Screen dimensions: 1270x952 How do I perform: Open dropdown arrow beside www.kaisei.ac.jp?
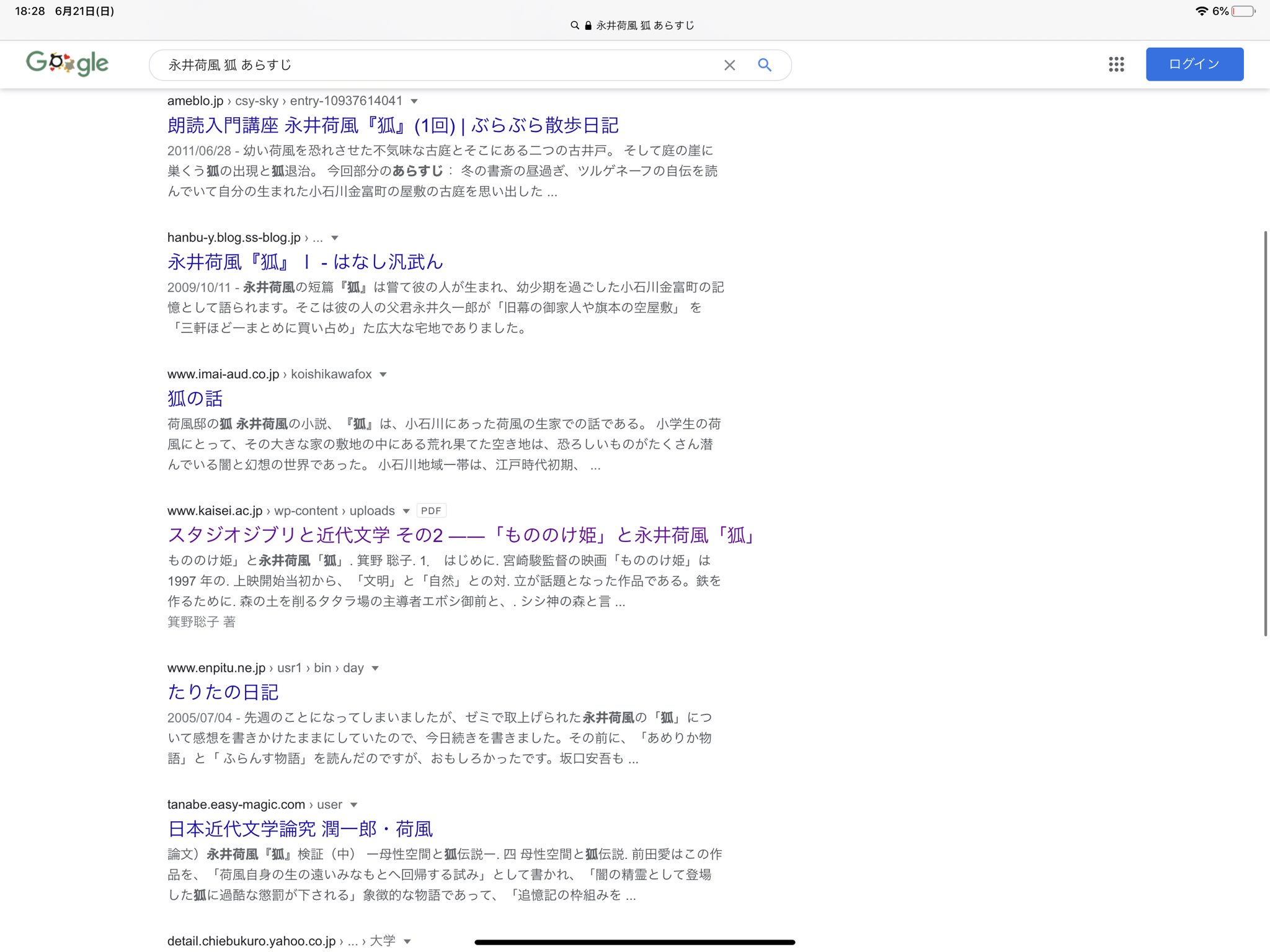(x=406, y=511)
